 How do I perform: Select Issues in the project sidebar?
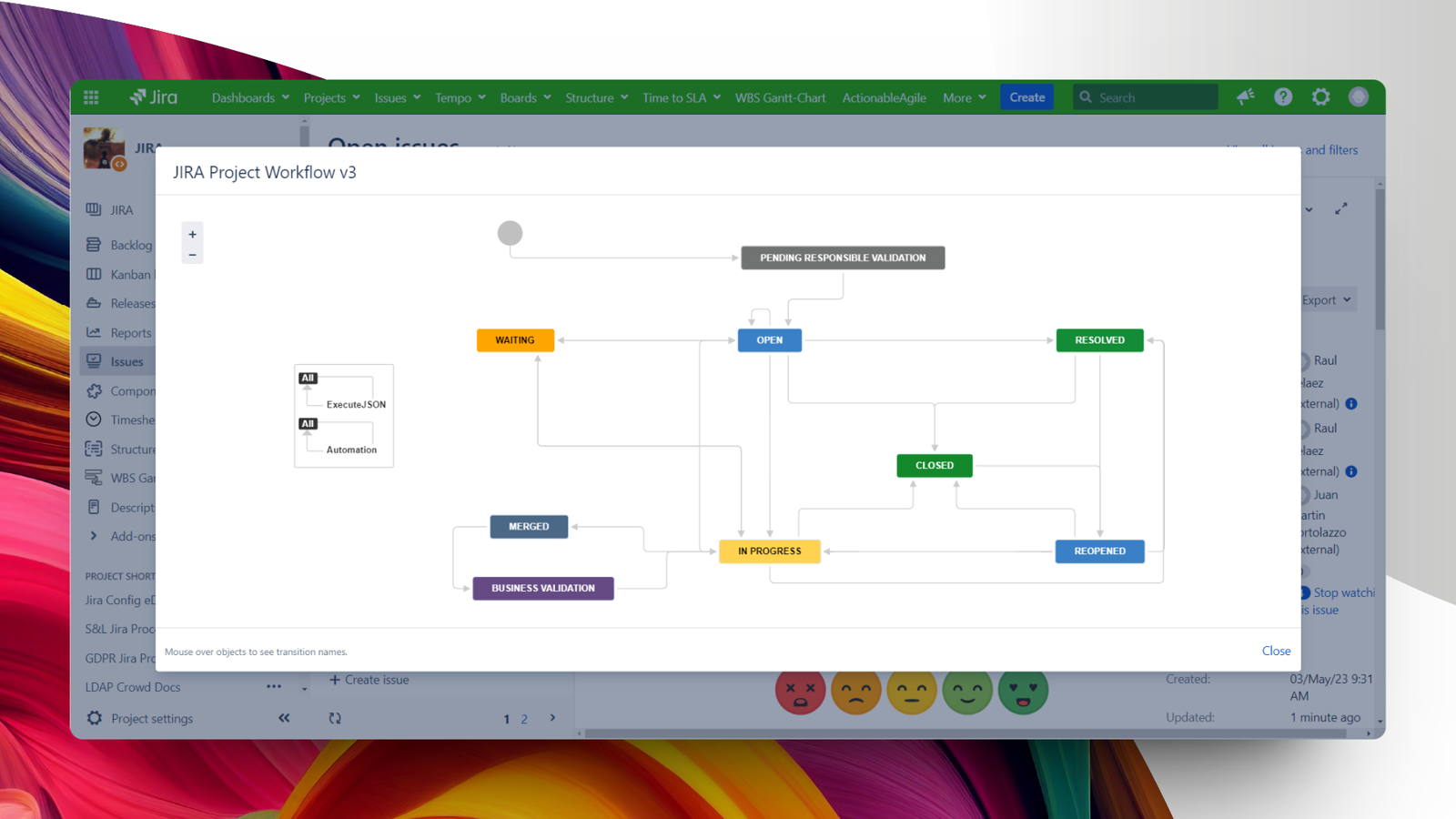point(119,361)
